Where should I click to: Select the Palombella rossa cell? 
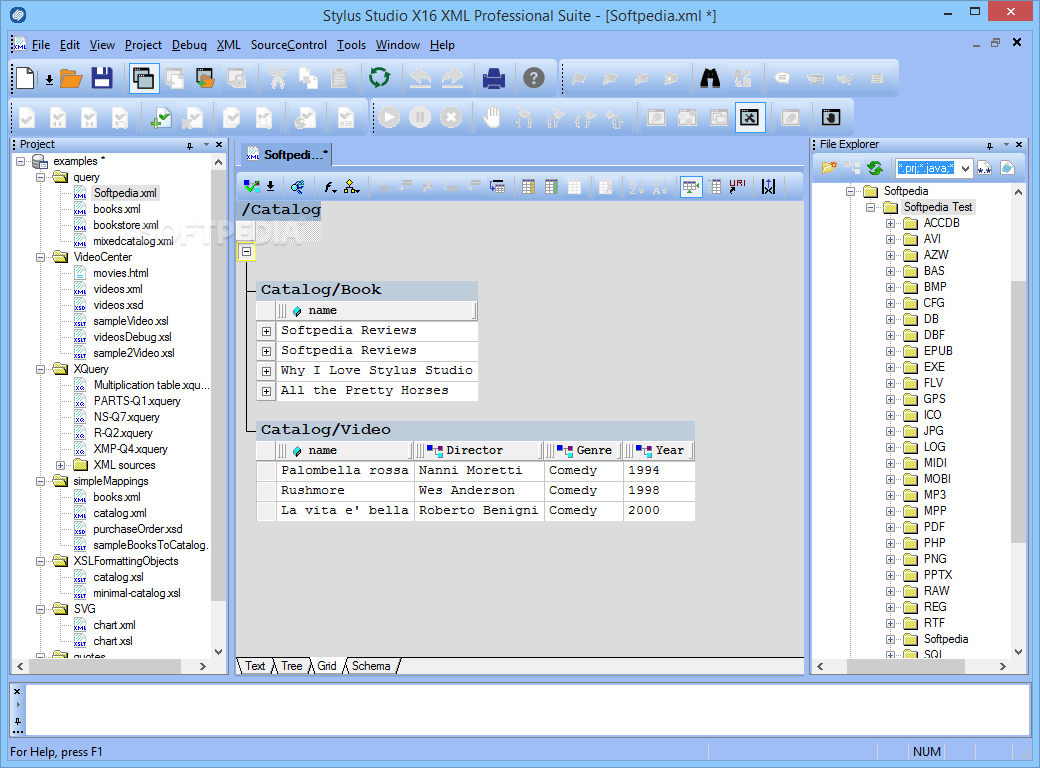pos(345,471)
